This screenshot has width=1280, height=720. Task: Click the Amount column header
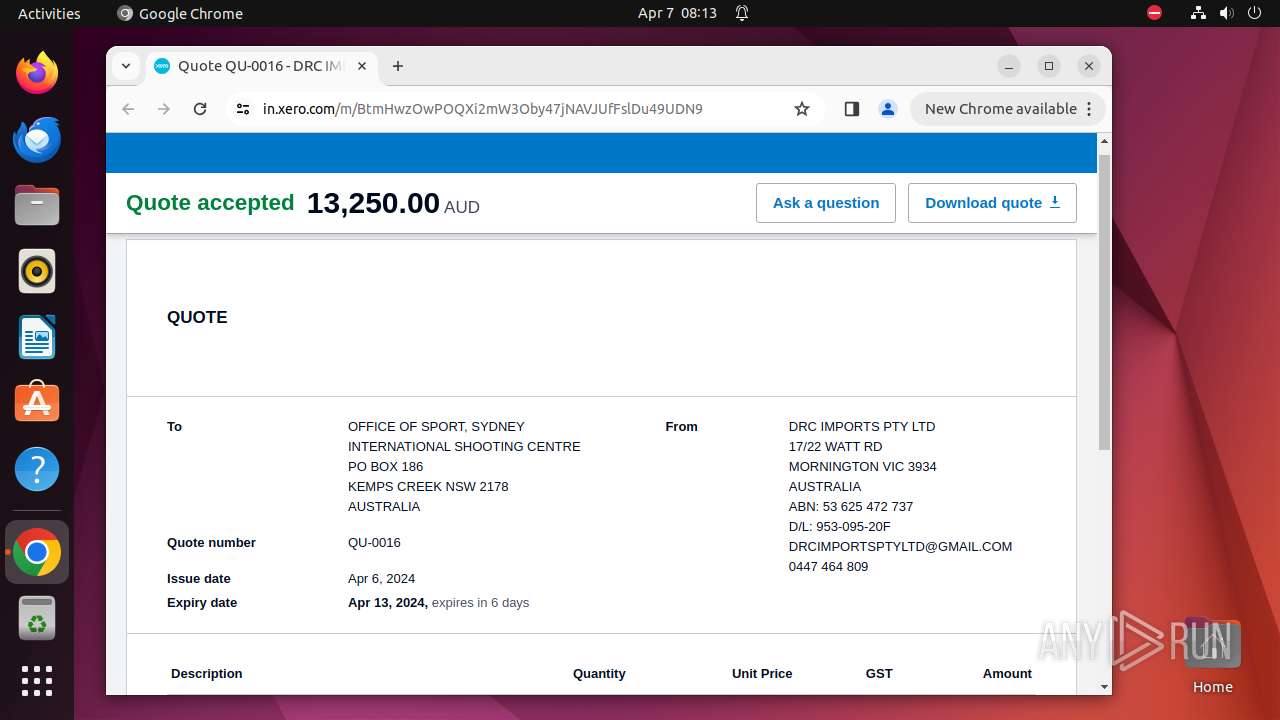pyautogui.click(x=1007, y=673)
